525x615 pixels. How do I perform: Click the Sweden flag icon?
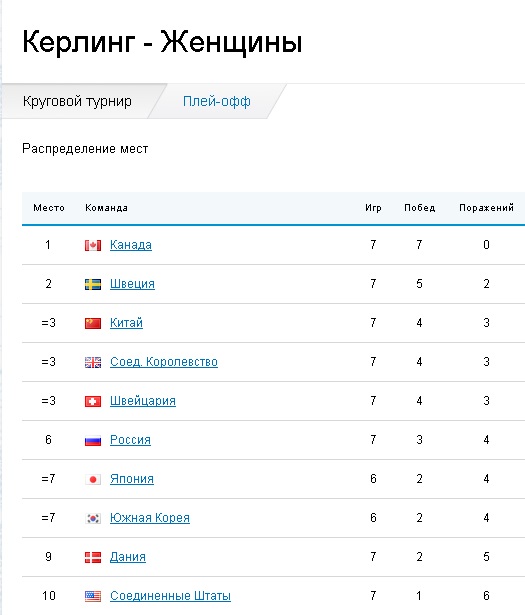tap(93, 284)
